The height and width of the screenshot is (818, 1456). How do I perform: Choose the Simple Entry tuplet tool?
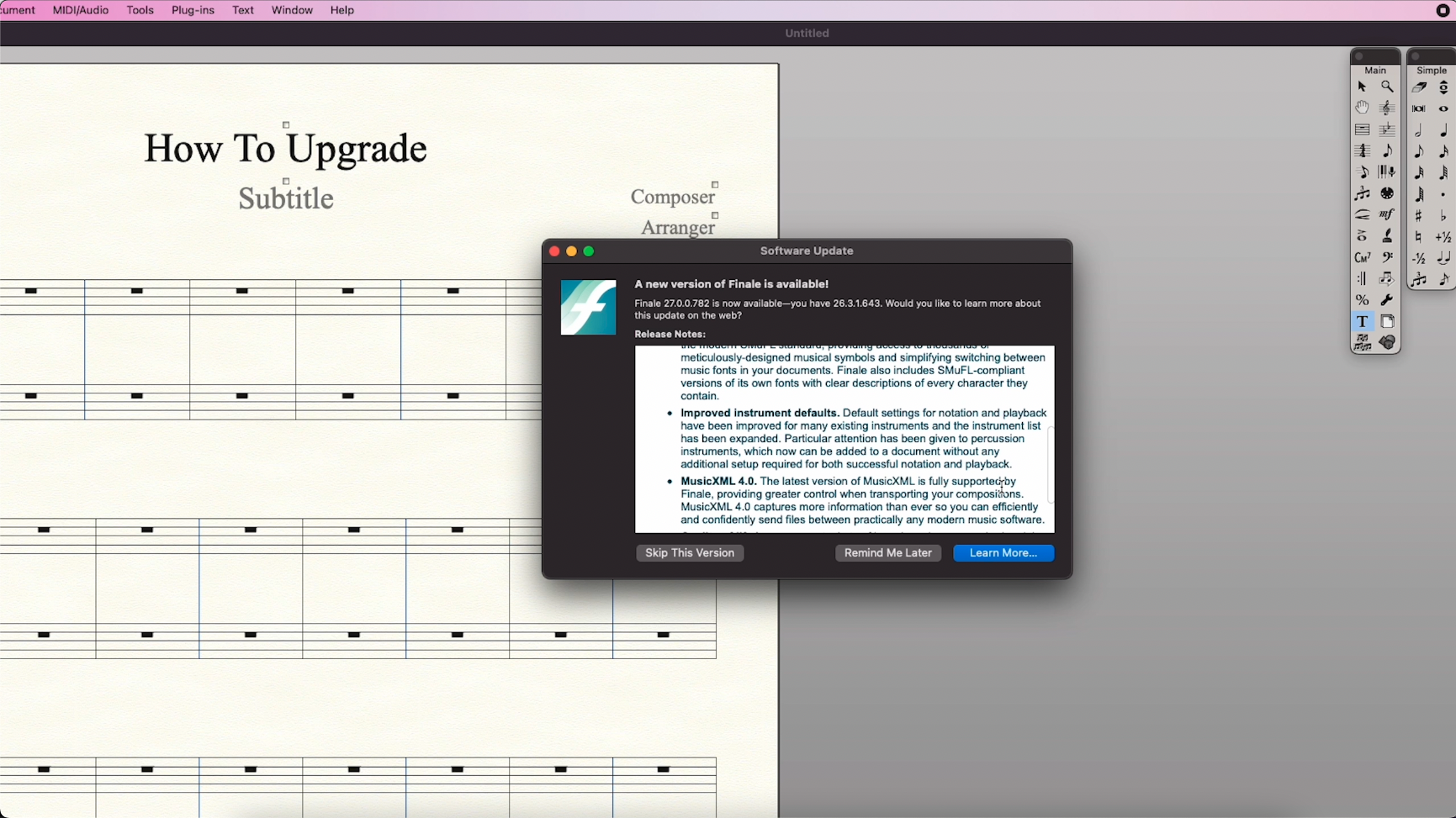(1419, 280)
